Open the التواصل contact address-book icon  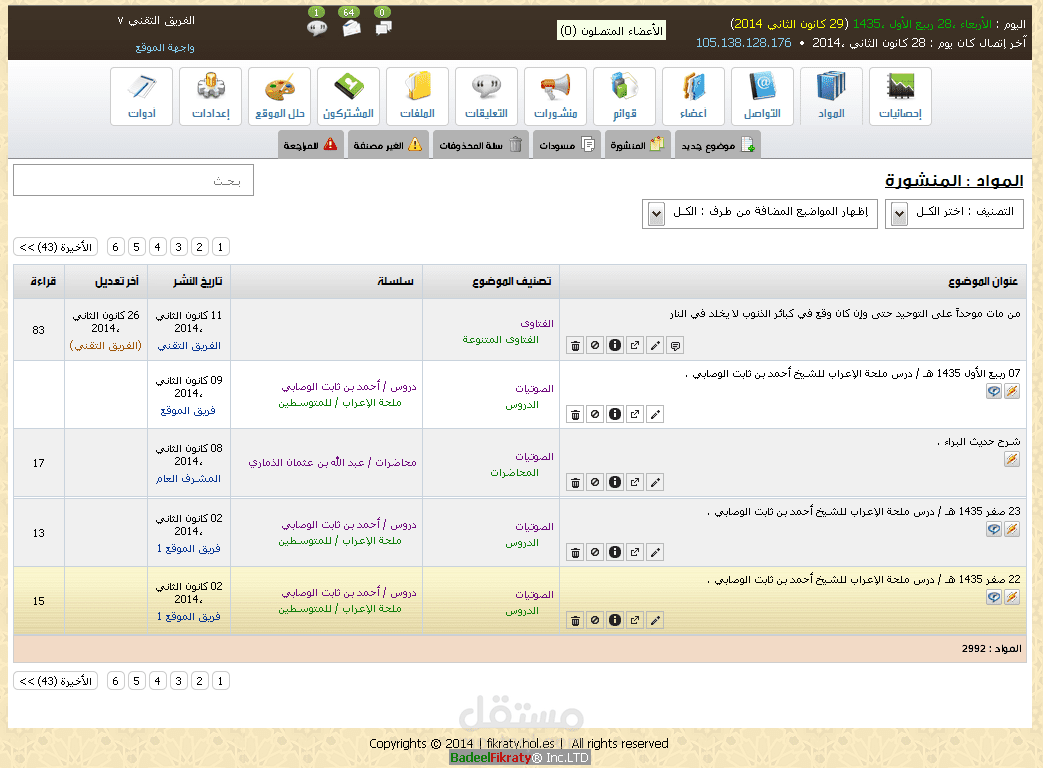coord(762,96)
